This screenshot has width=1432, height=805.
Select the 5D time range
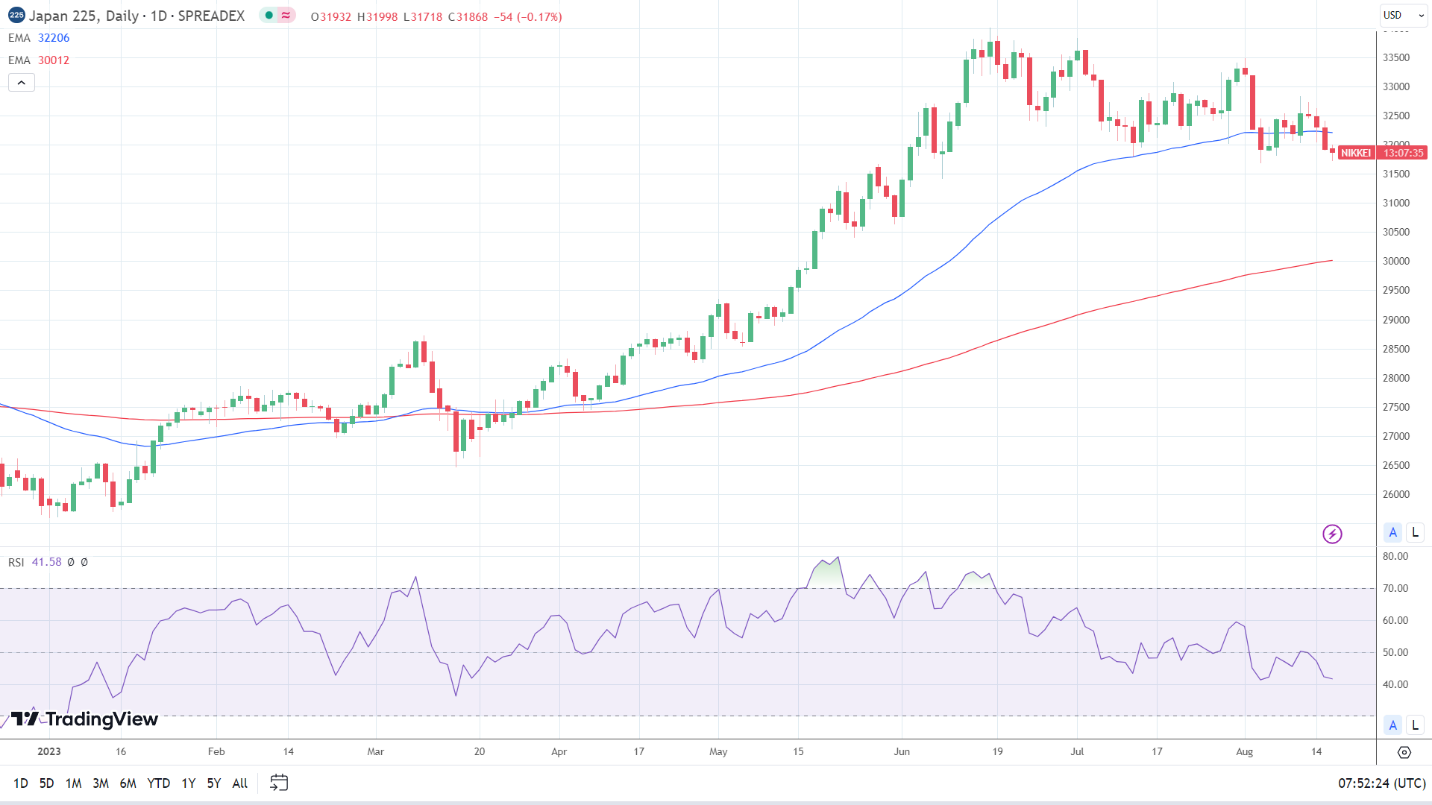pyautogui.click(x=47, y=783)
